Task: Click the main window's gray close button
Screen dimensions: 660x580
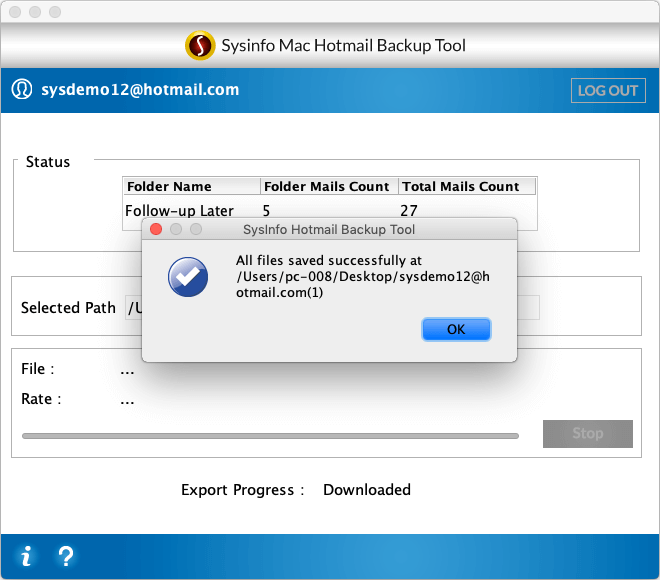Action: tap(15, 12)
